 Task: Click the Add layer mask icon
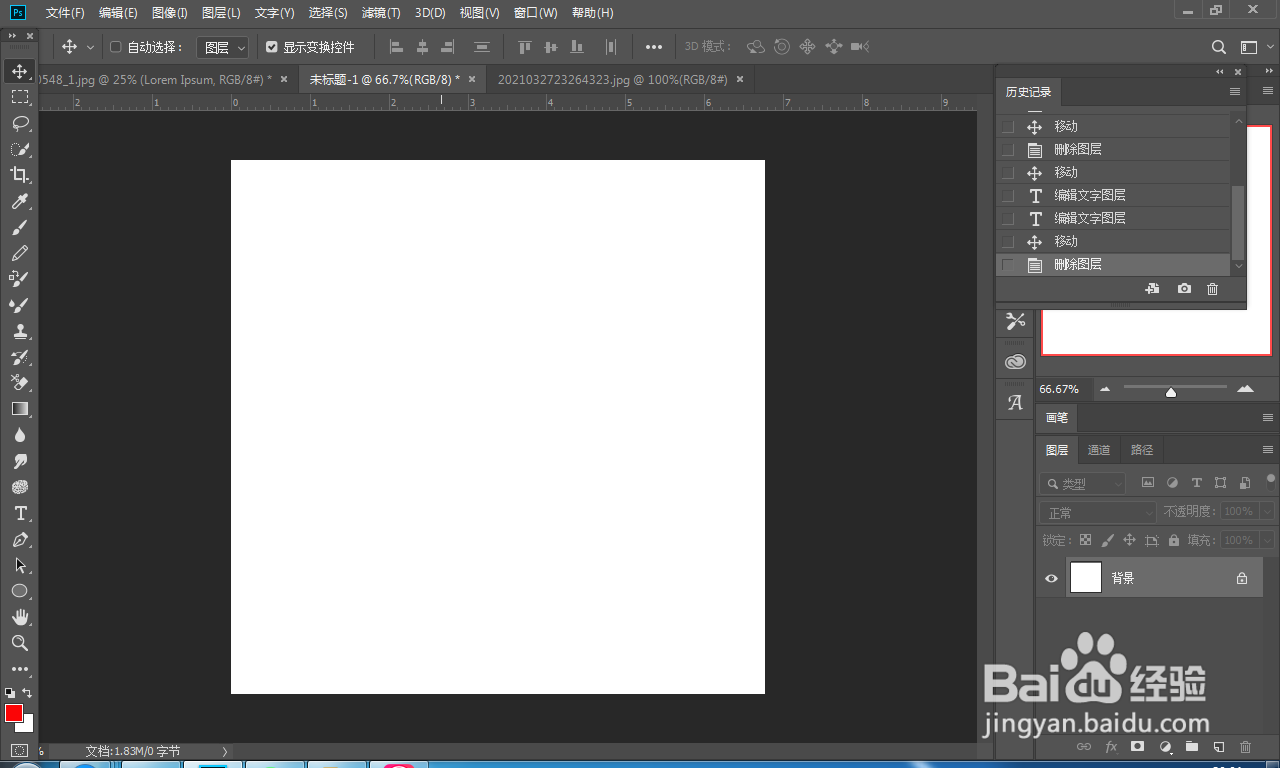(1137, 747)
